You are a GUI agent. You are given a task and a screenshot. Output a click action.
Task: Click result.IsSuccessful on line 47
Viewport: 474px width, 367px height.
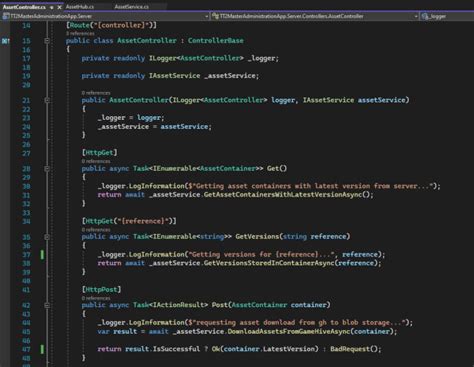(162, 349)
